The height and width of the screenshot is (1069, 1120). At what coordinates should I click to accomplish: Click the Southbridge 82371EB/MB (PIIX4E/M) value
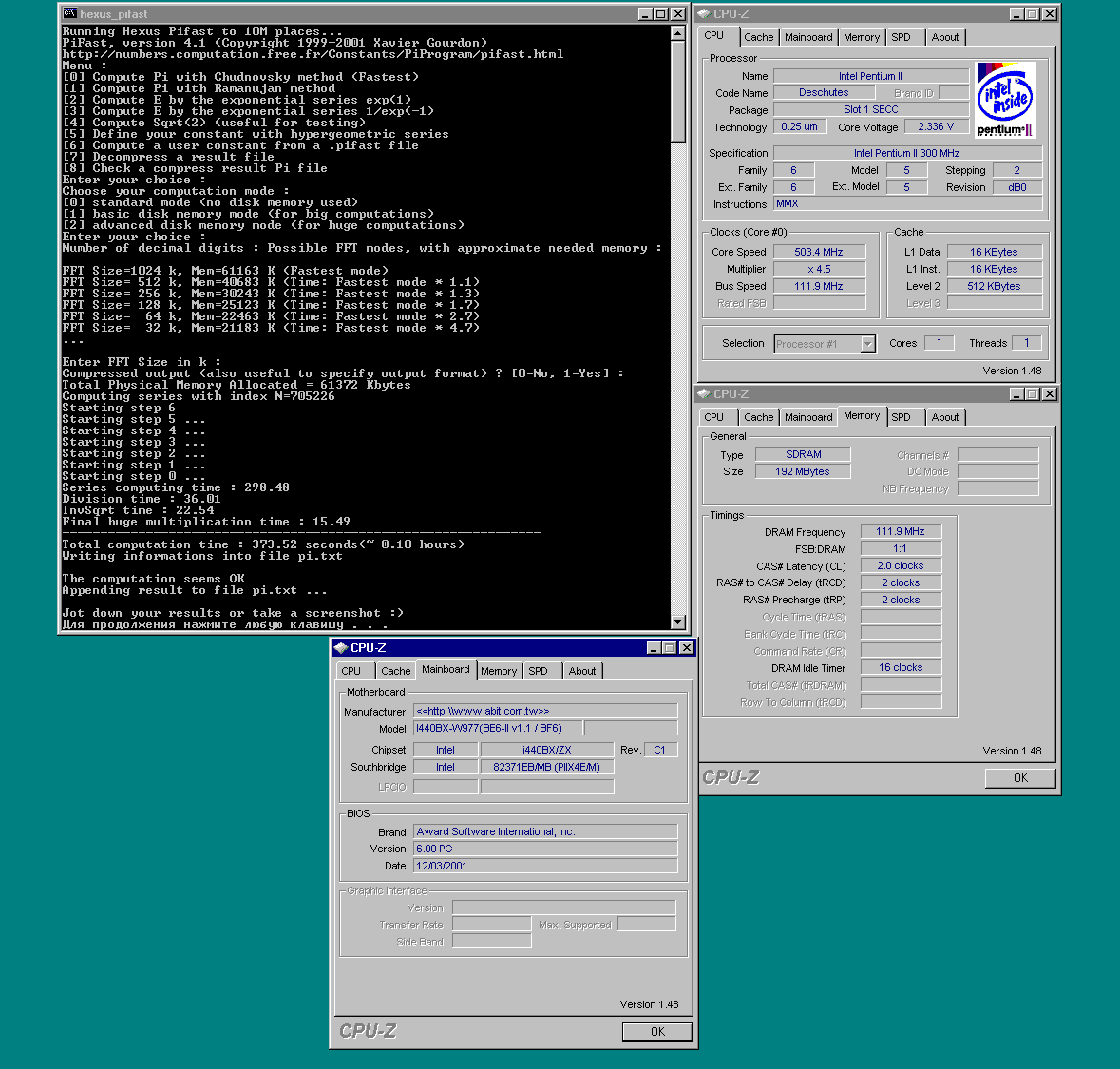point(547,767)
